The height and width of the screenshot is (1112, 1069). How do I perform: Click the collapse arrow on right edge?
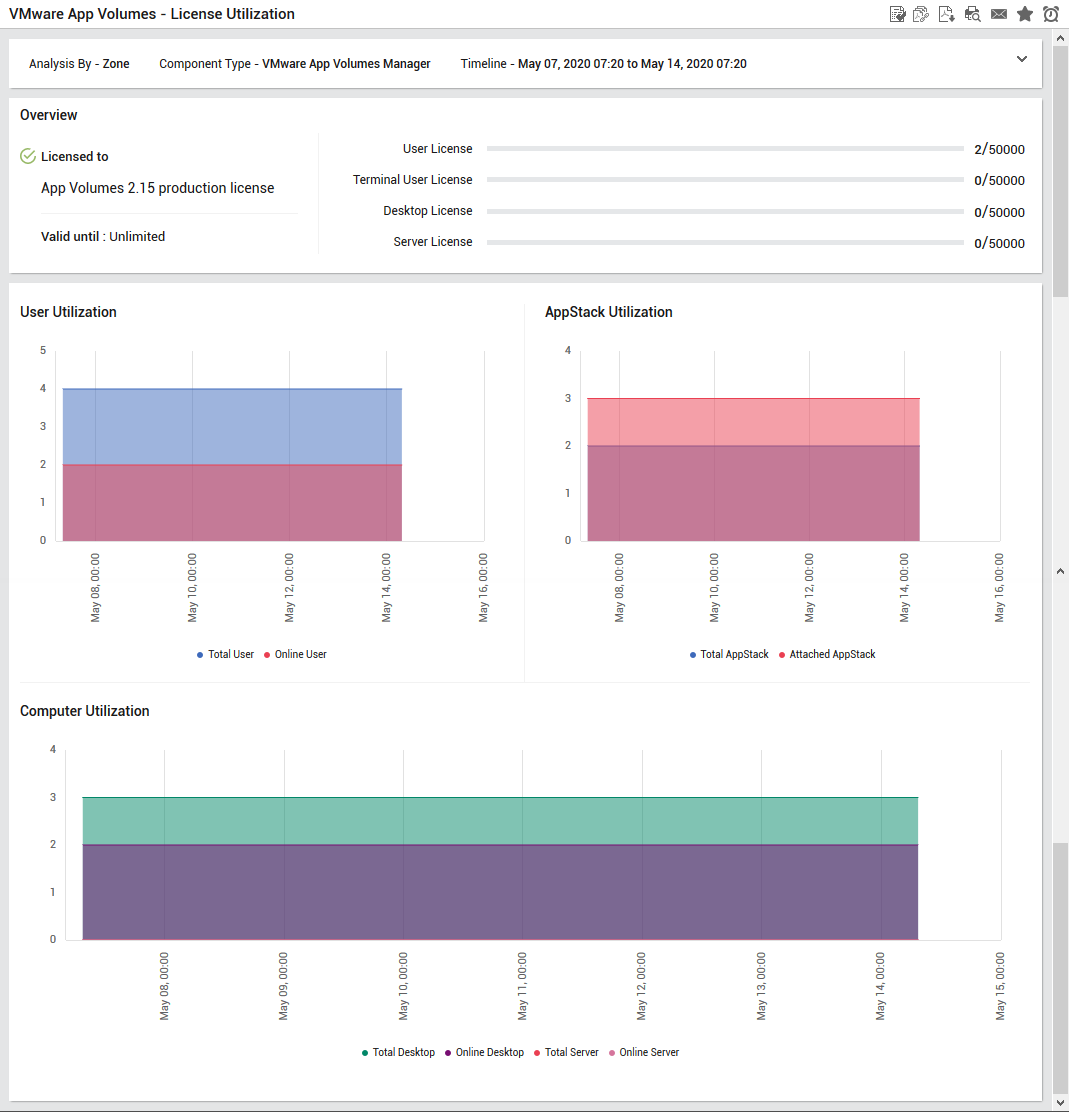(x=1060, y=571)
